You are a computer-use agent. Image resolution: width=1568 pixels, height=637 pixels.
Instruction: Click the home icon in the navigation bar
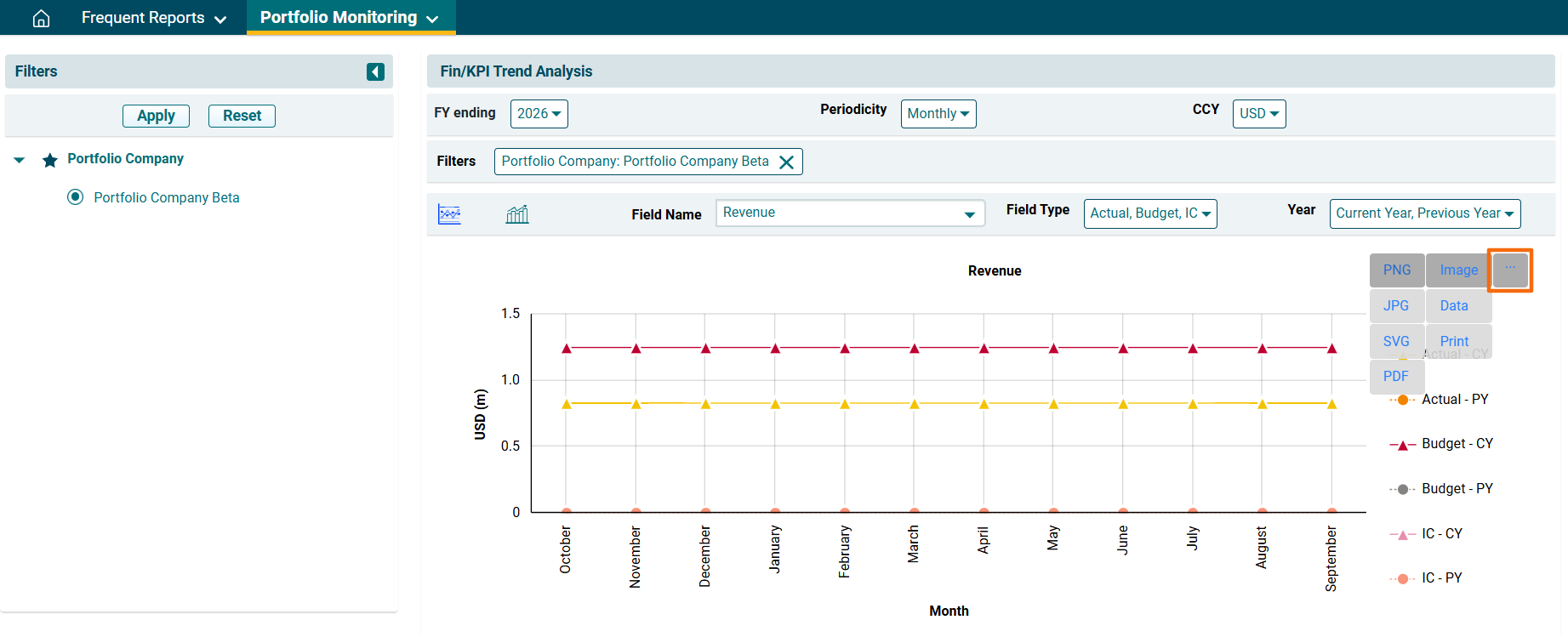[x=41, y=18]
